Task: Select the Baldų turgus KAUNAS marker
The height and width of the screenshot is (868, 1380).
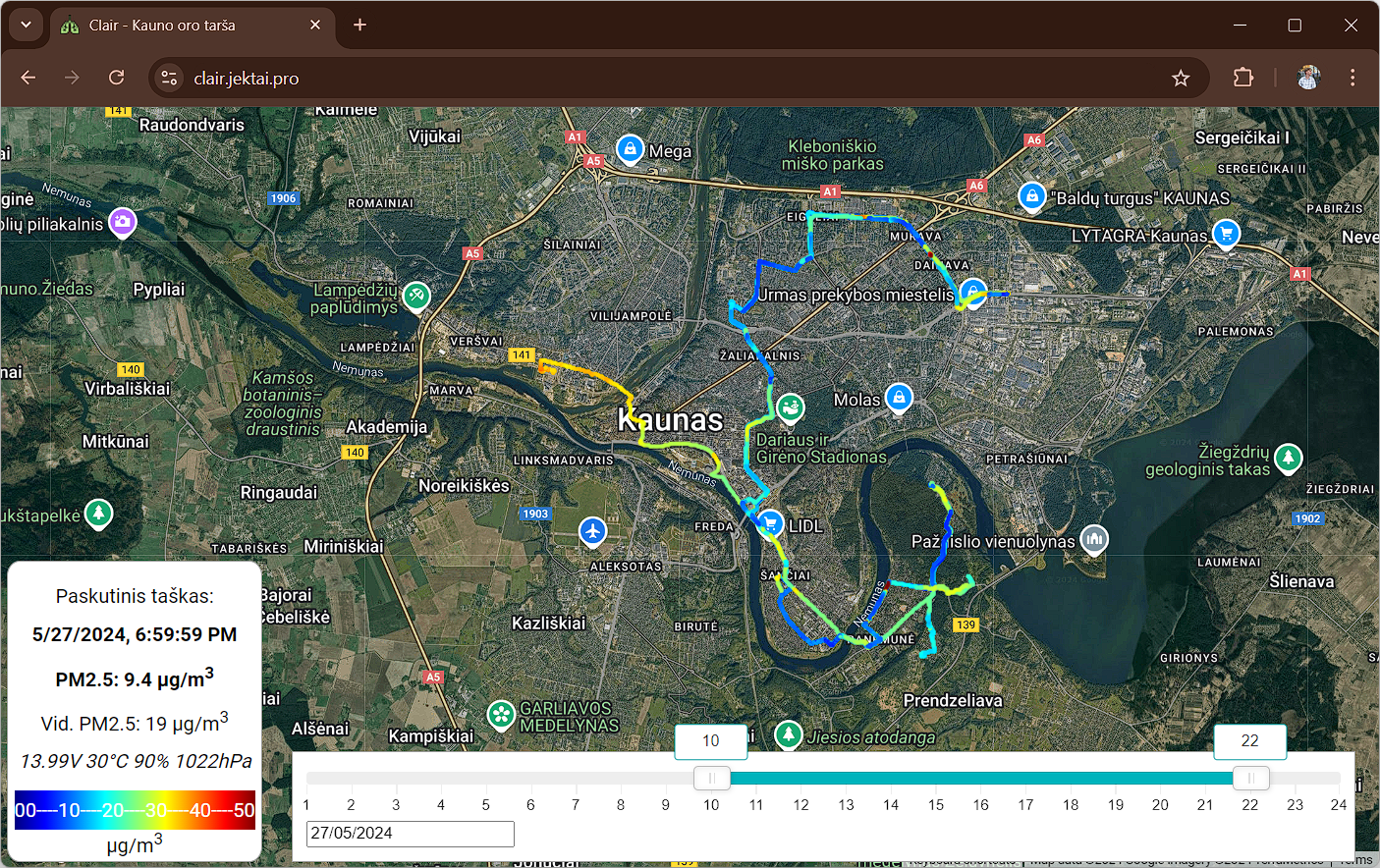Action: pyautogui.click(x=1031, y=197)
